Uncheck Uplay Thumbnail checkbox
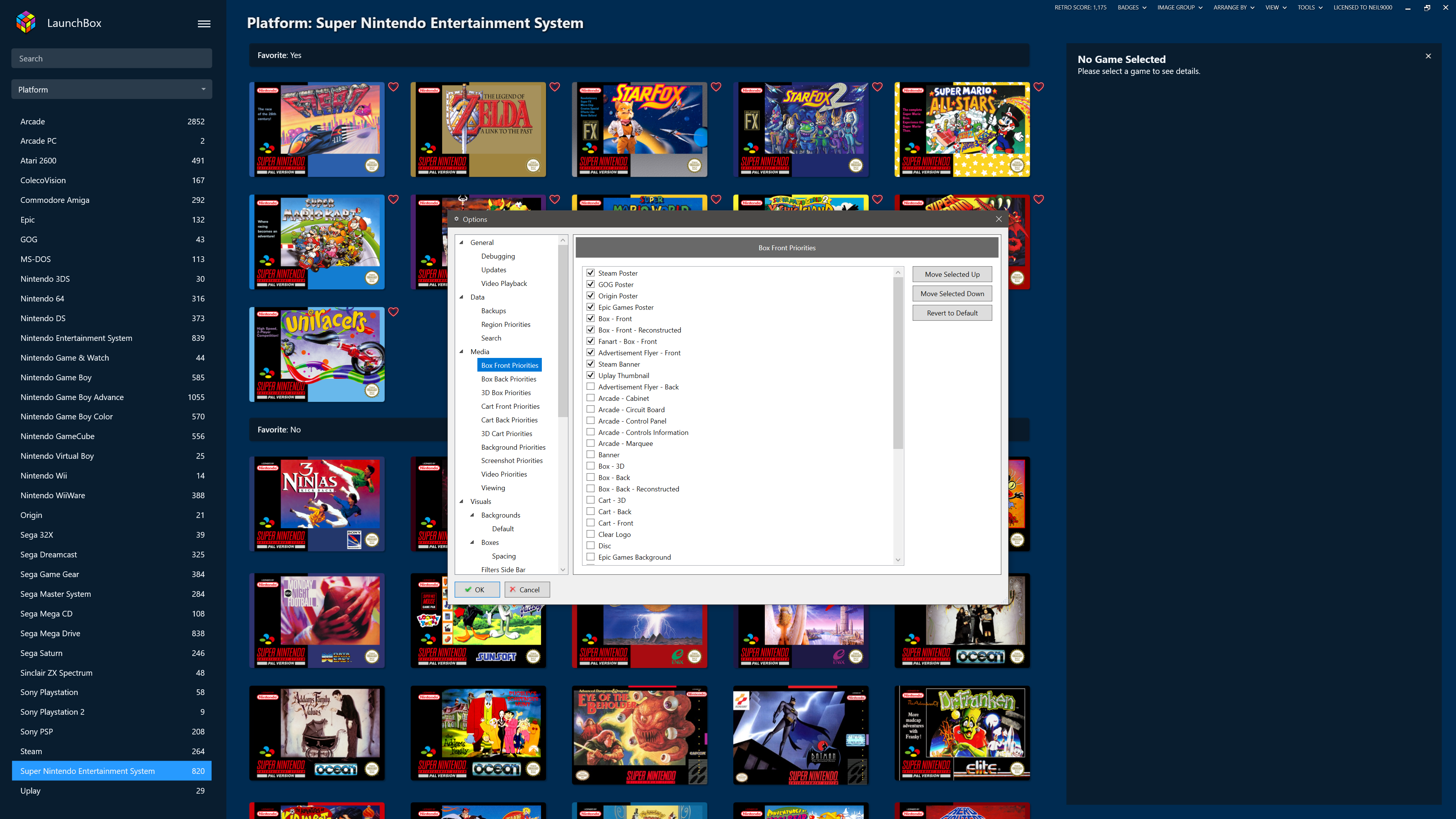 coord(590,375)
